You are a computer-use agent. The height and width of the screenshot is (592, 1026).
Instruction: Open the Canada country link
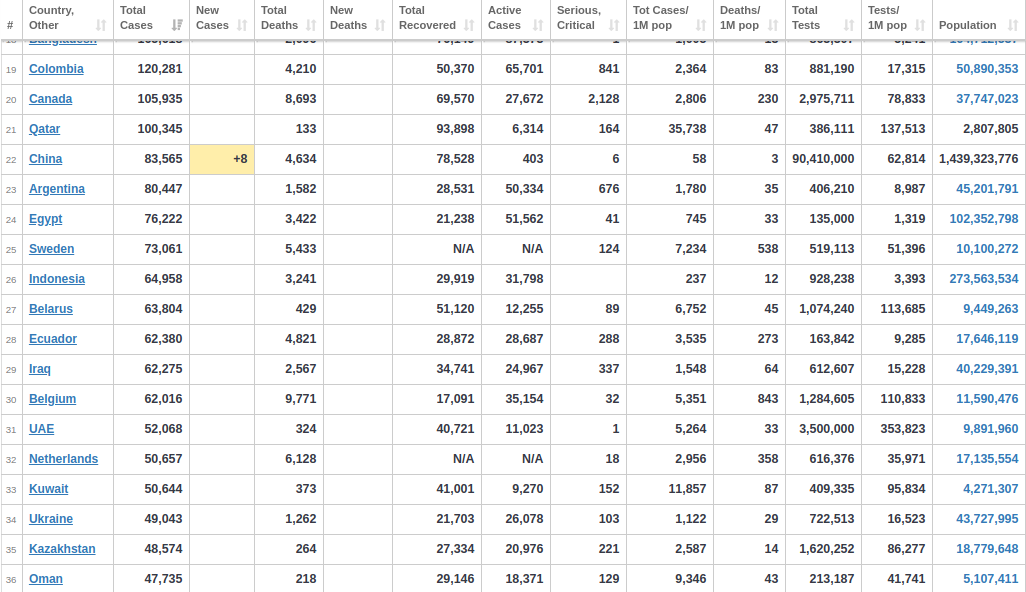(50, 99)
